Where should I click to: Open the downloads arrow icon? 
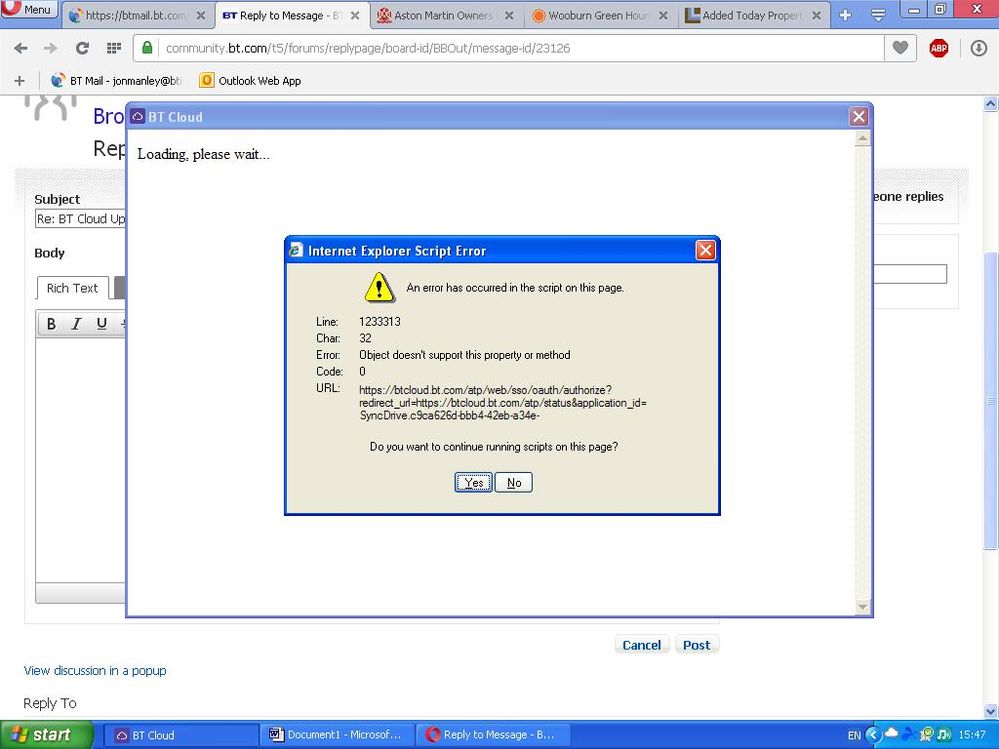pos(979,48)
